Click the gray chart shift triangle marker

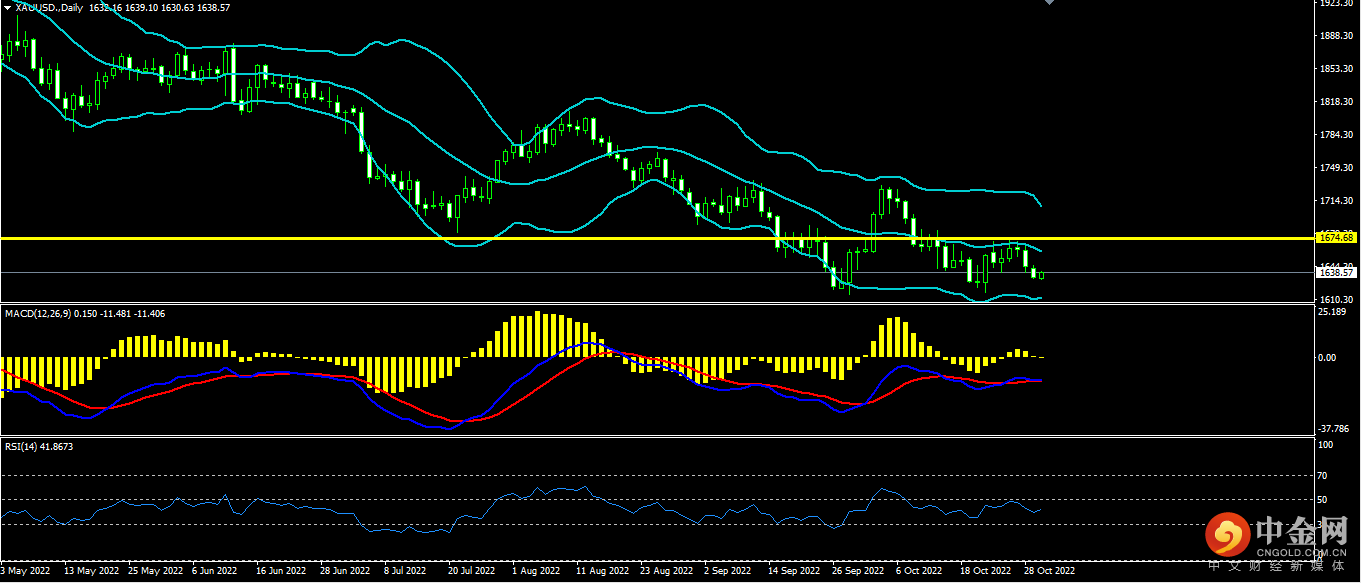pos(1048,3)
